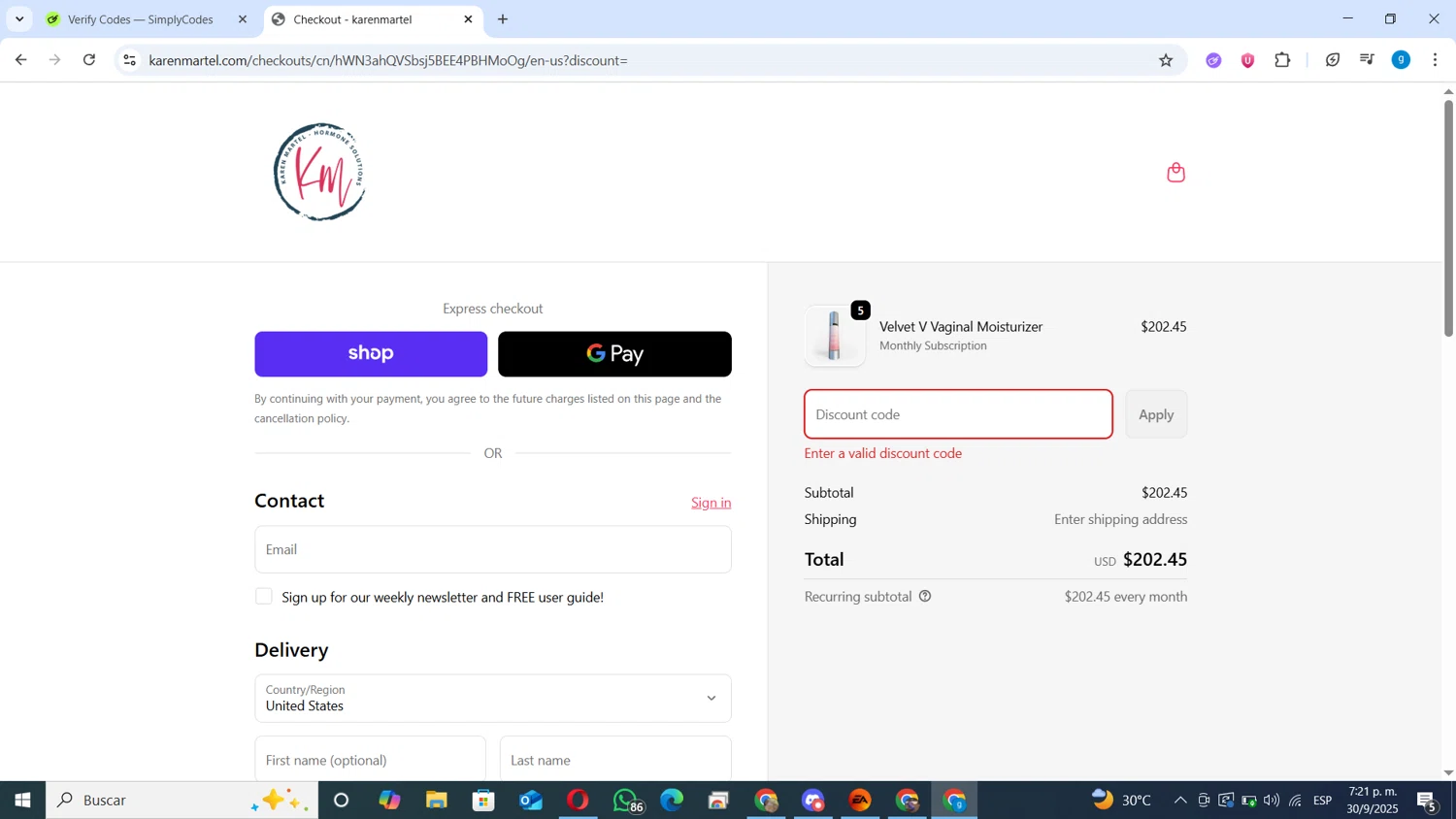Open Microsoft Edge from taskbar
1456x819 pixels.
point(672,801)
